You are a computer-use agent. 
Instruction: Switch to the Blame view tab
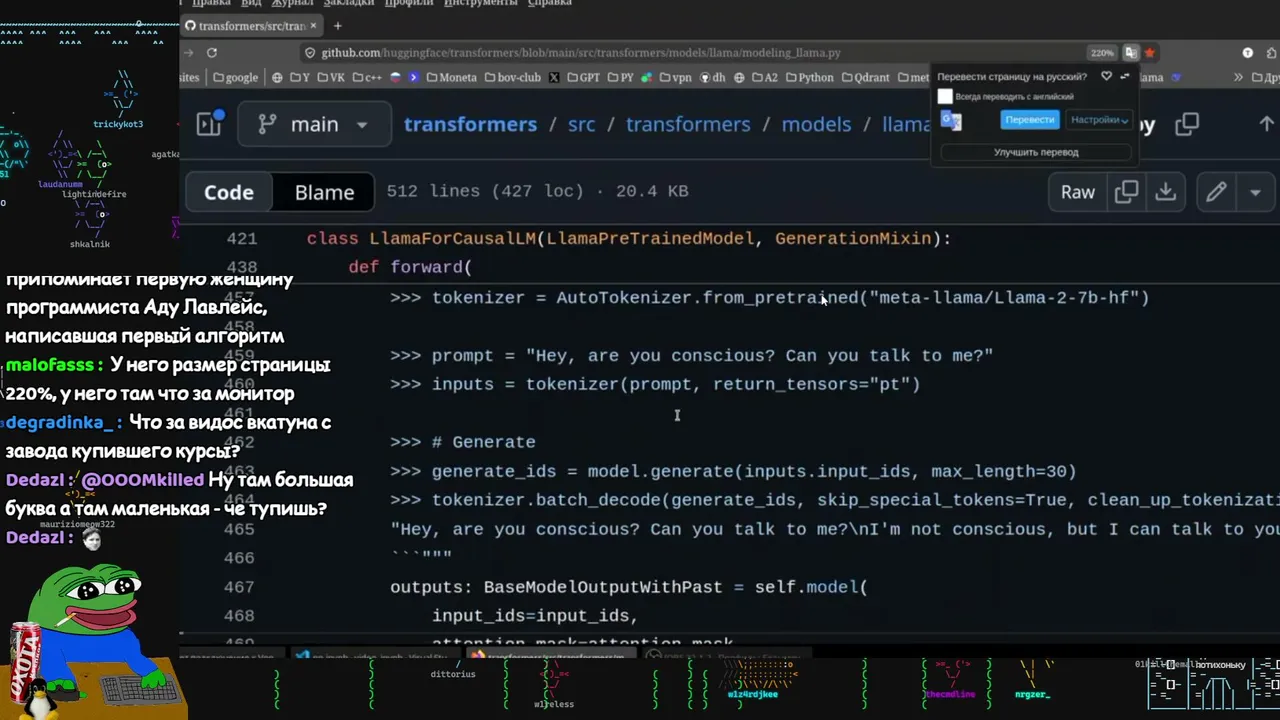point(324,192)
